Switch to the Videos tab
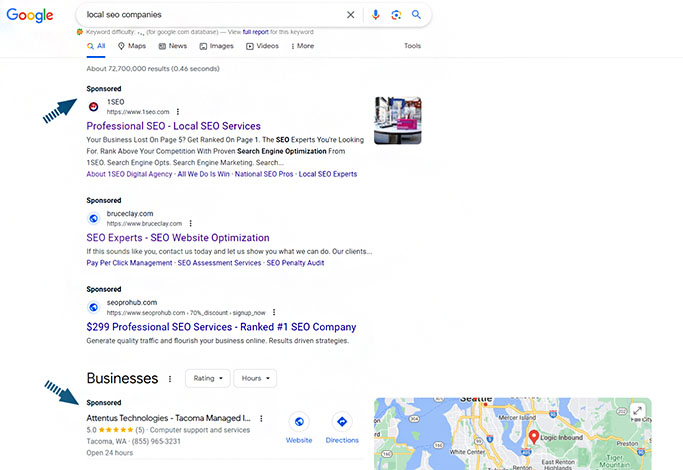Viewport: 683px width, 470px height. coord(262,46)
